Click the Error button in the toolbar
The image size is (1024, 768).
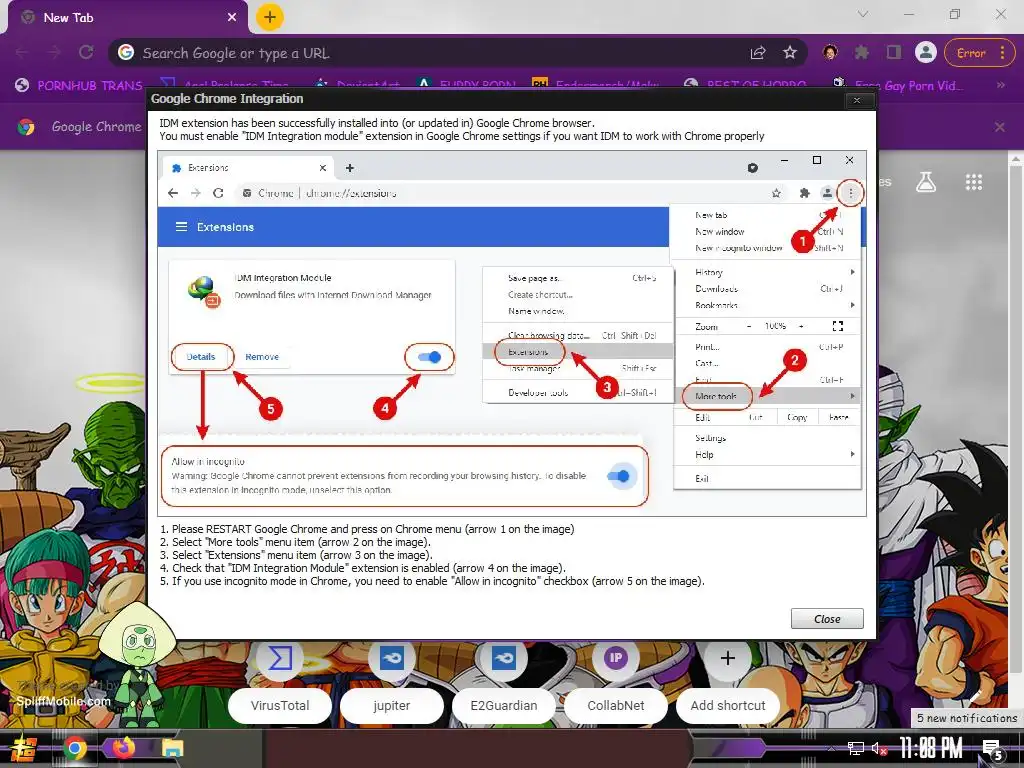click(971, 53)
